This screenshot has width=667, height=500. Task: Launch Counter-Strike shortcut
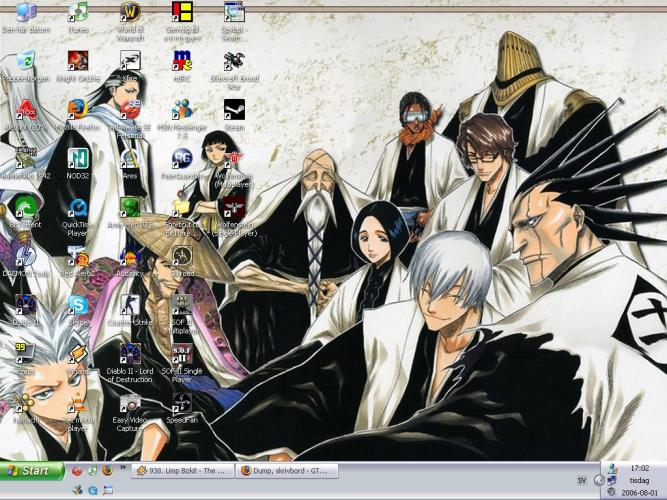pos(130,310)
